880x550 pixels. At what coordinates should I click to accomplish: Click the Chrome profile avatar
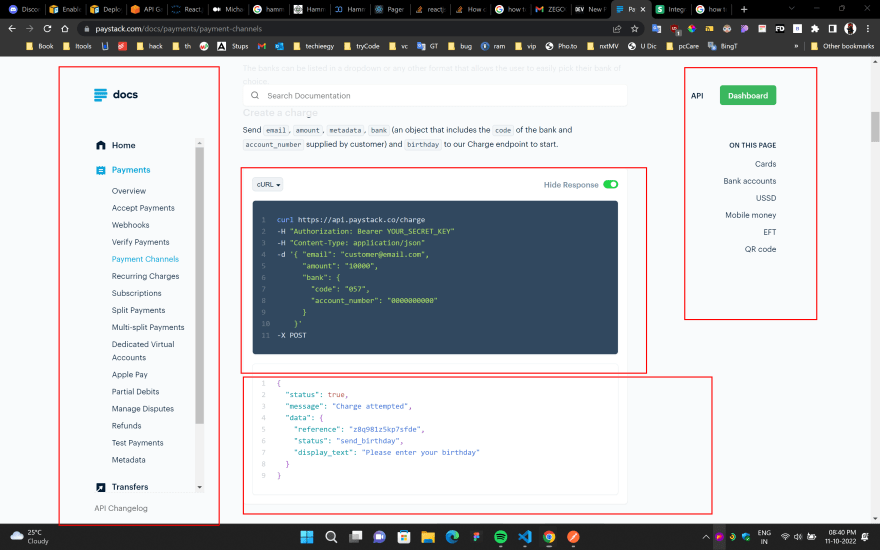(x=850, y=29)
